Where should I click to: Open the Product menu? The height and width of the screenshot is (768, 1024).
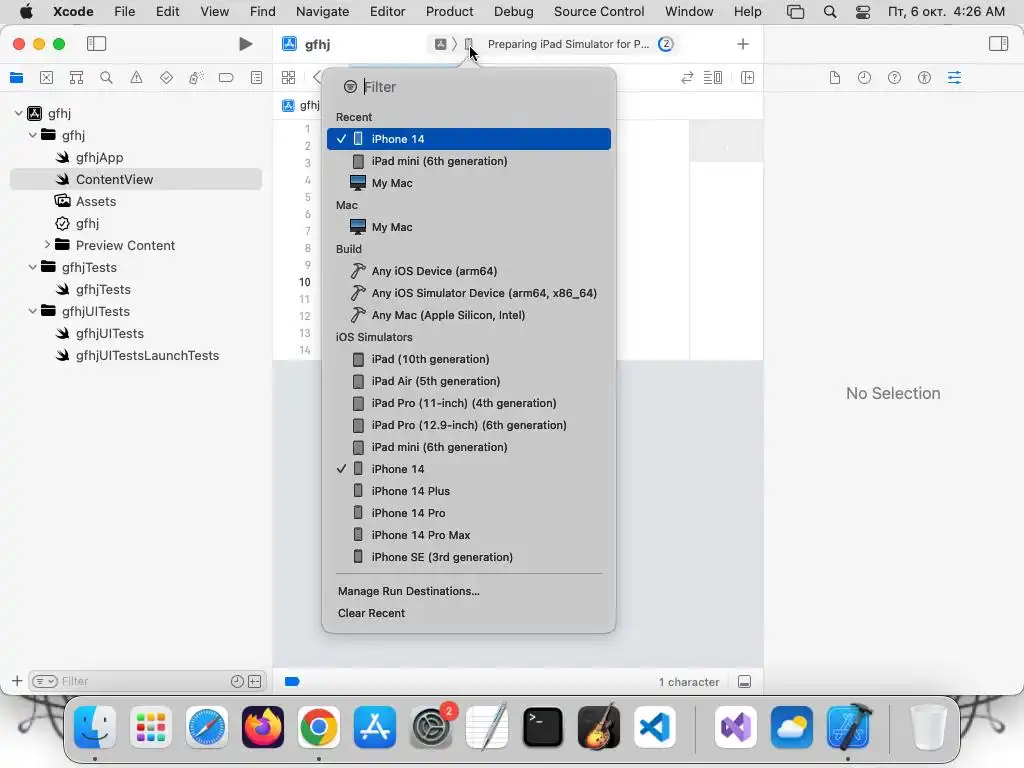pyautogui.click(x=449, y=11)
